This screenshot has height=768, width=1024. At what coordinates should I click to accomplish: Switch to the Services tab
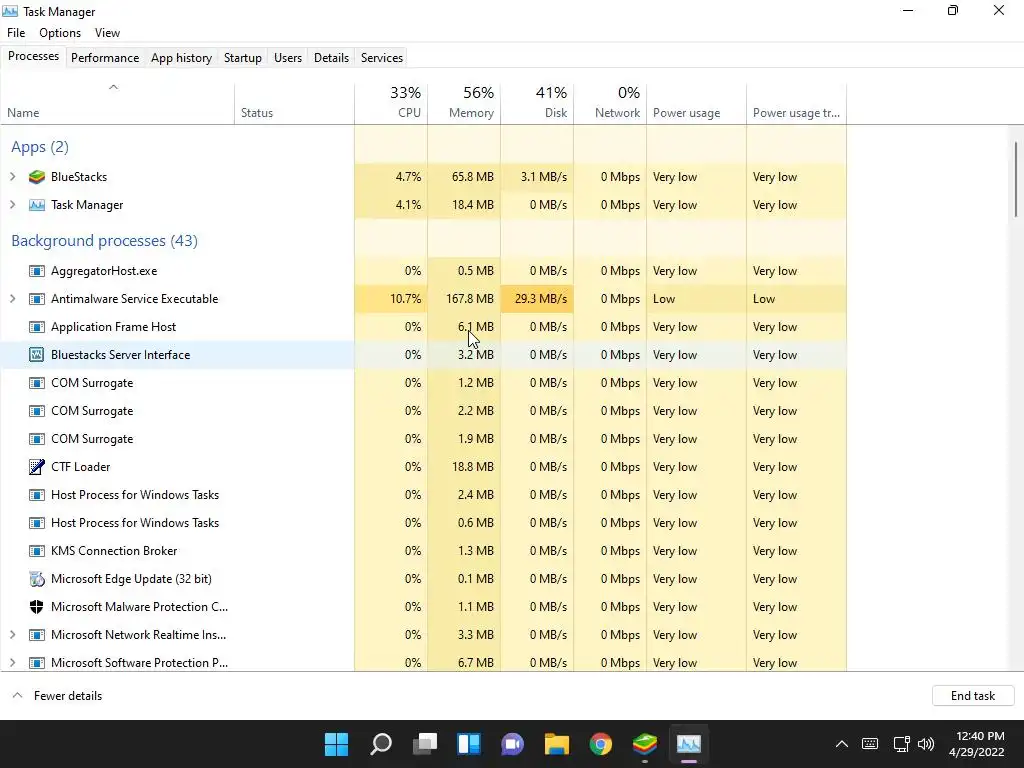point(382,57)
